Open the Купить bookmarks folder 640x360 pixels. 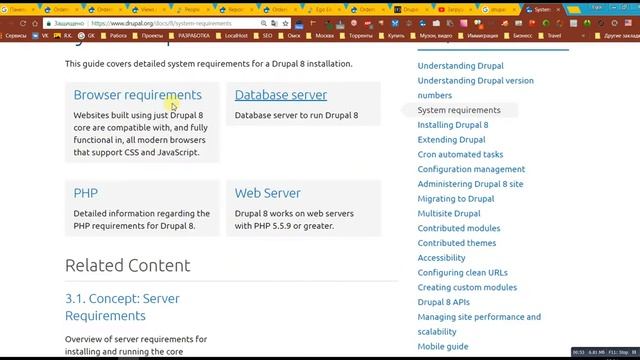coord(392,36)
